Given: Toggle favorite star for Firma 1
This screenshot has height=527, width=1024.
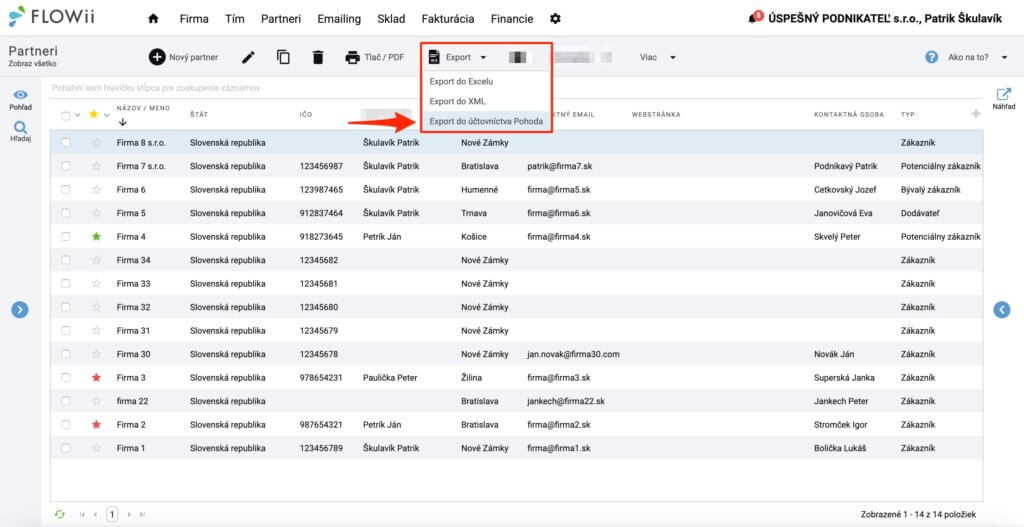Looking at the screenshot, I should [x=97, y=448].
